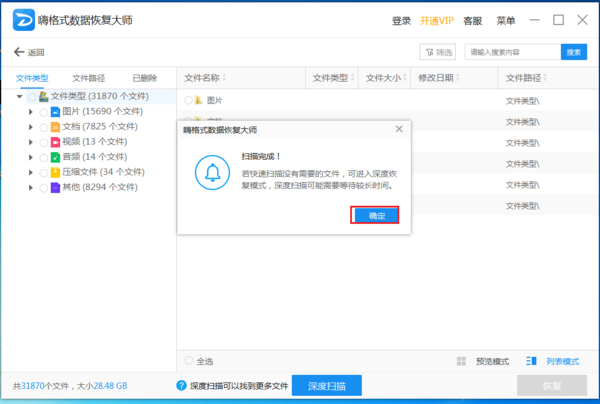Screen dimensions: 600x404
Task: Close the scan-complete dialog with X
Action: (399, 129)
